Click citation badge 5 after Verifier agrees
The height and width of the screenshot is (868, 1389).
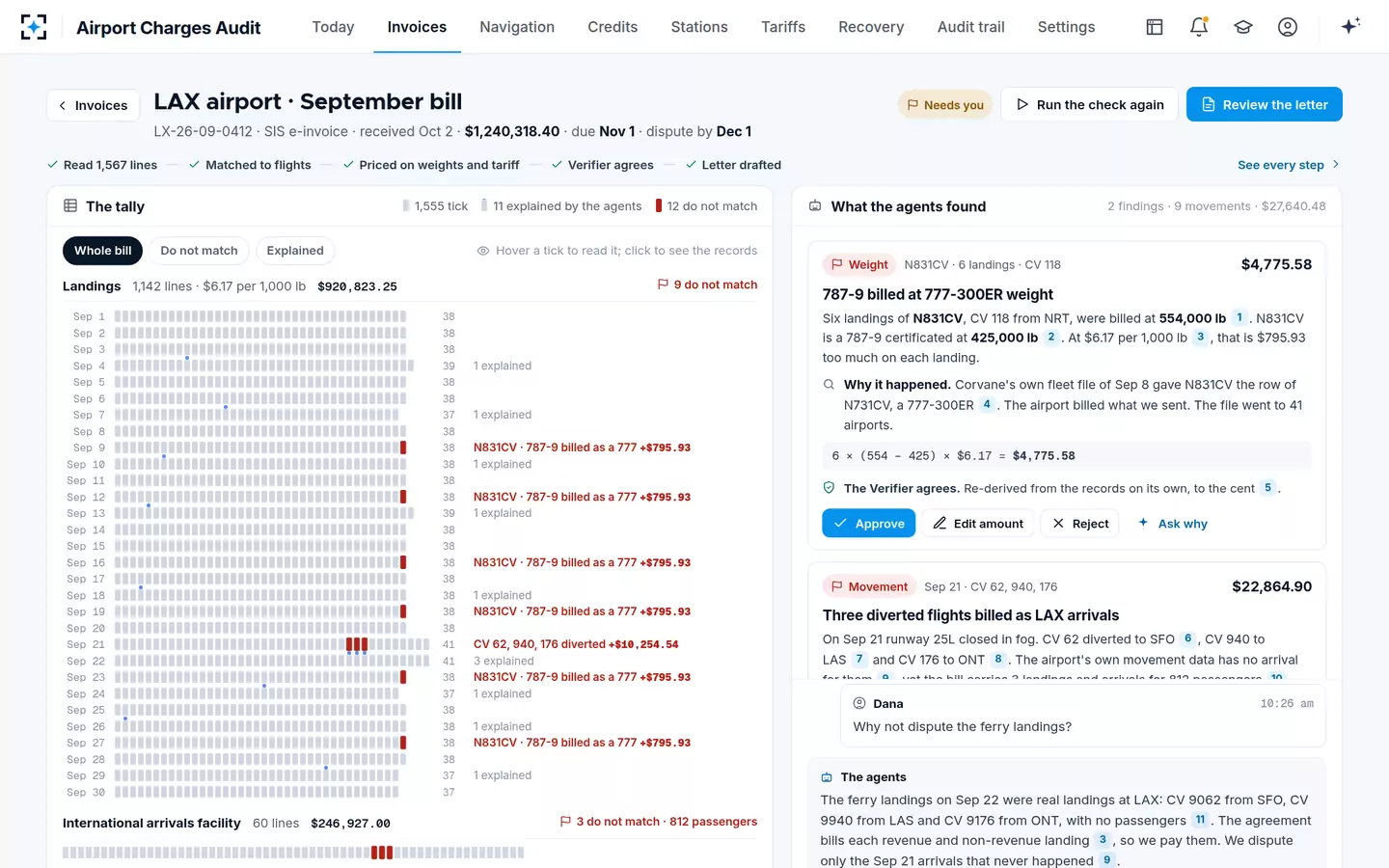point(1268,488)
